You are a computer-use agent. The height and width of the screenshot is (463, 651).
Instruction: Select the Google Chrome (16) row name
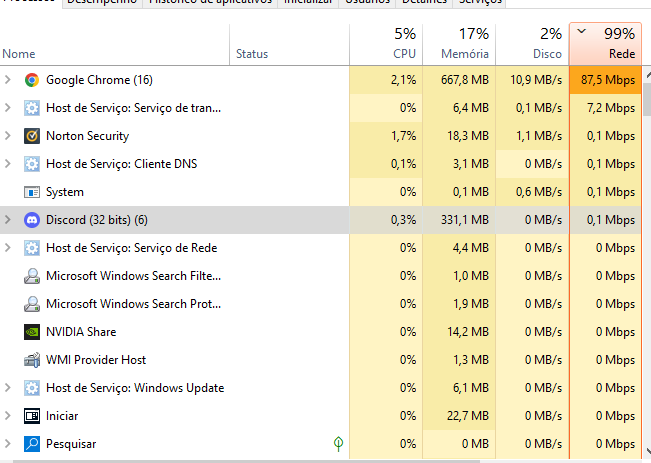click(99, 80)
